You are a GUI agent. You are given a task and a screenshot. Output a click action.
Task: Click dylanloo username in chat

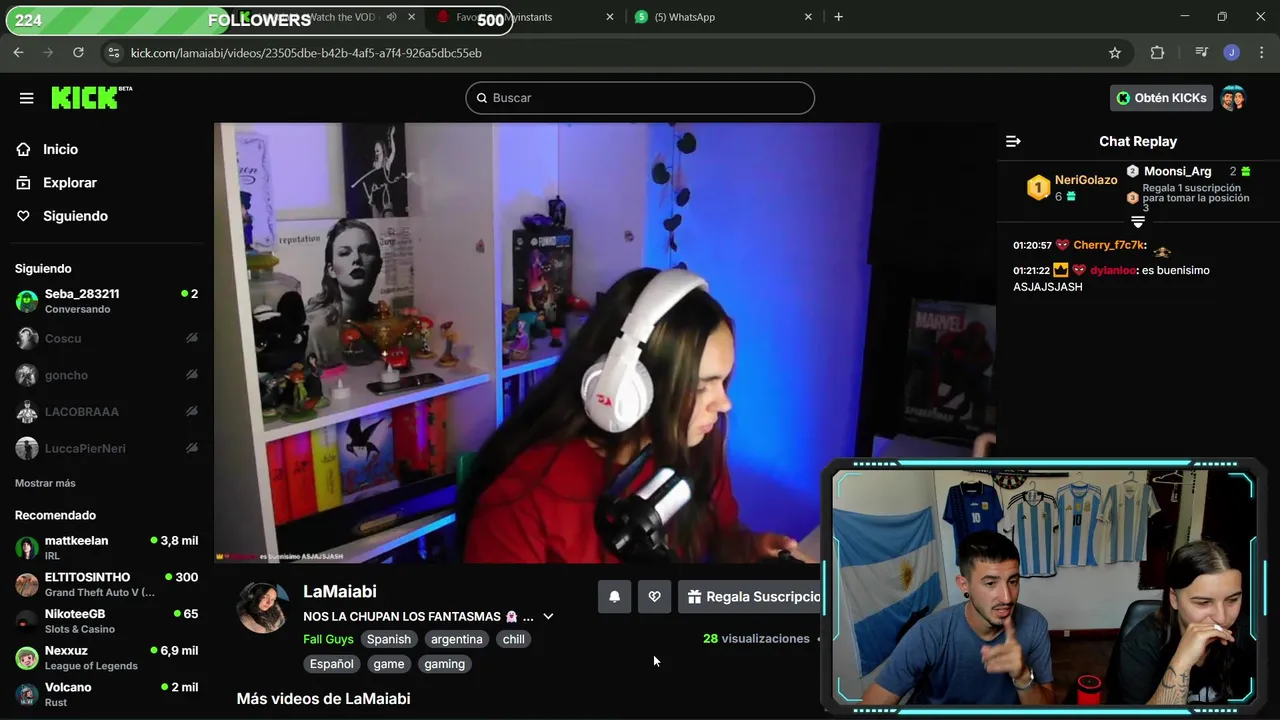[x=1113, y=270]
